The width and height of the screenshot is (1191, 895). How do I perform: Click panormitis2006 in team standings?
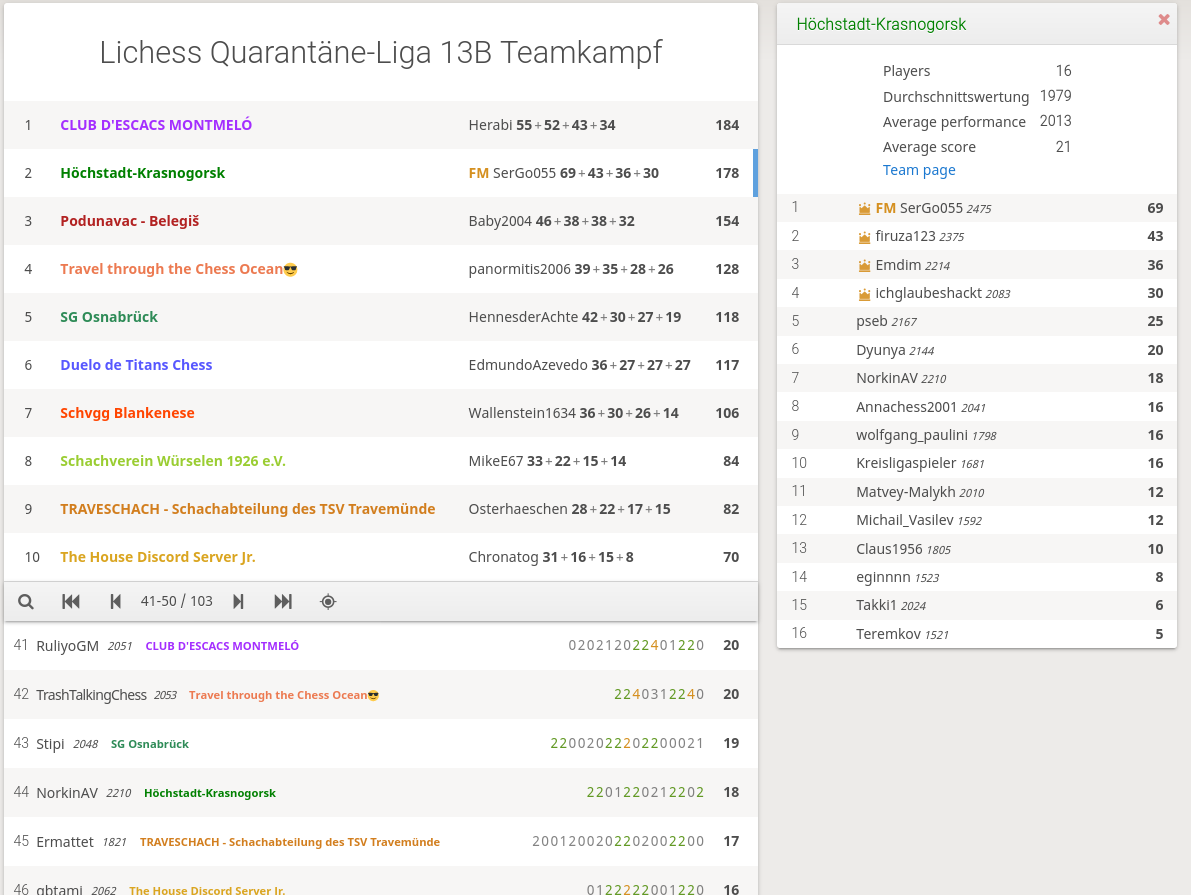pos(520,269)
